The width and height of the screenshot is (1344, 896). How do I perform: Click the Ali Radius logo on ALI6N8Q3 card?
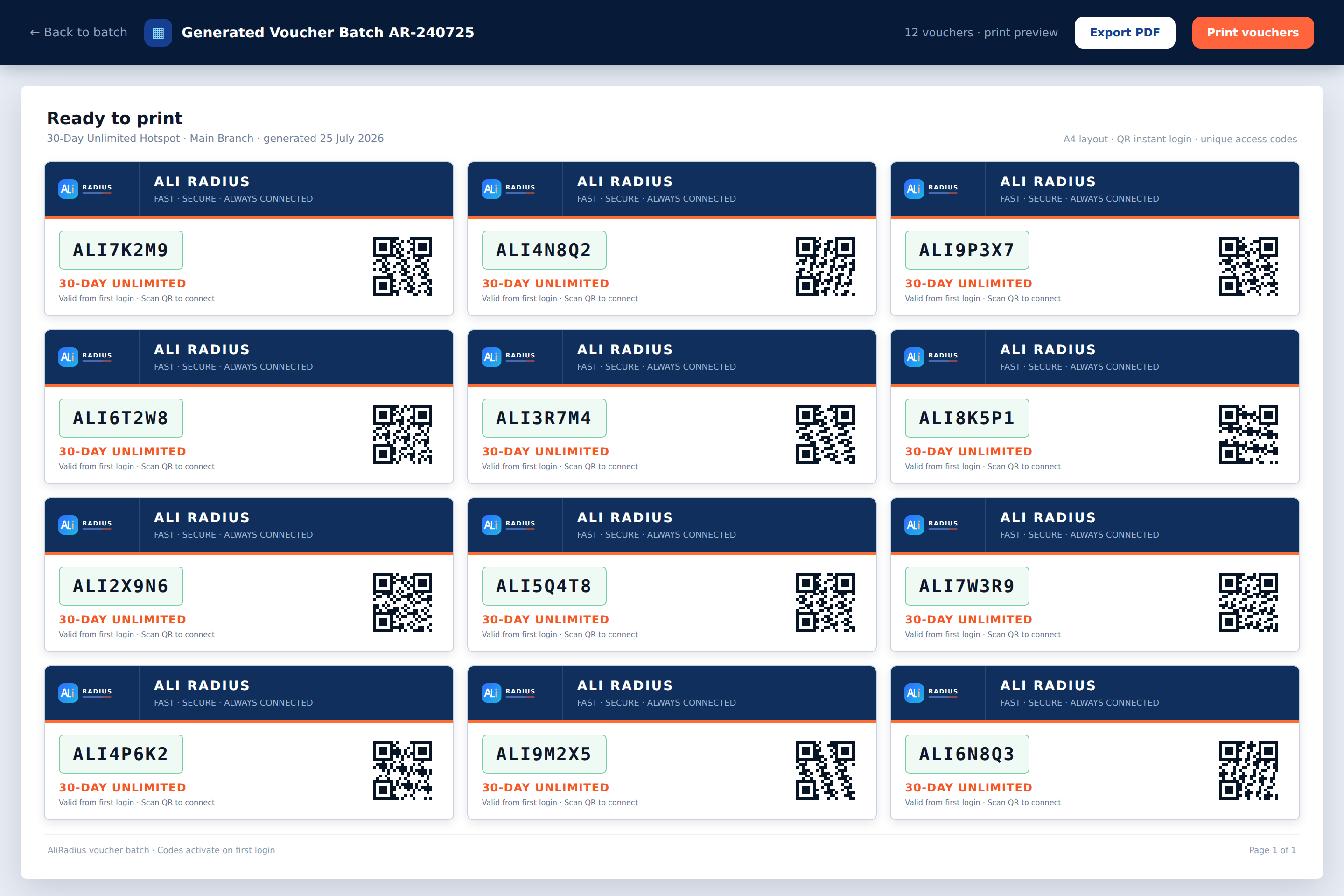coord(931,693)
